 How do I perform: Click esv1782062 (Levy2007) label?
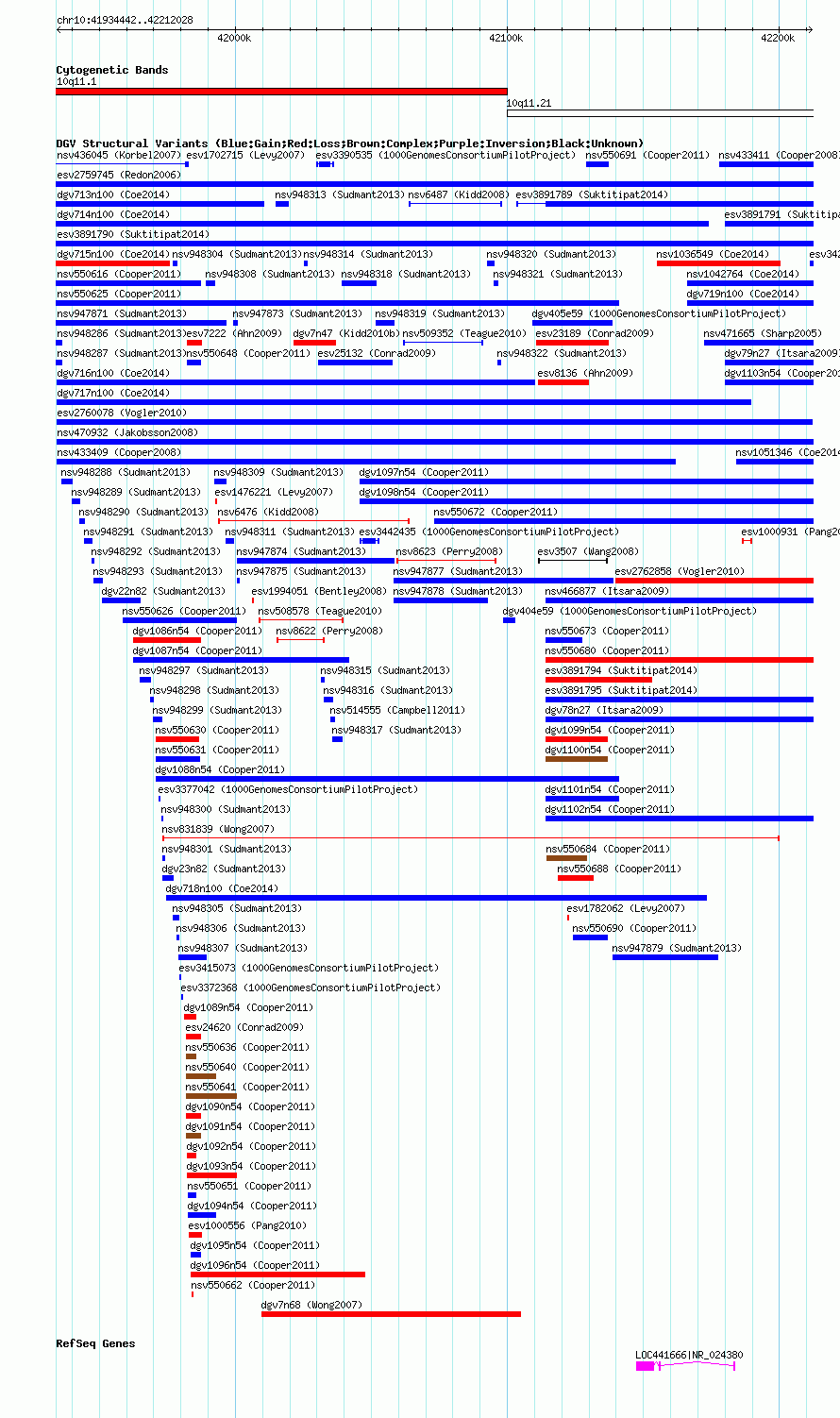point(626,908)
